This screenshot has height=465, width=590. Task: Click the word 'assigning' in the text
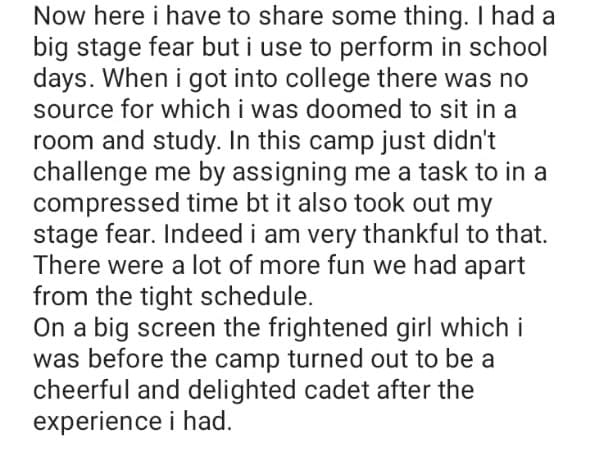tap(289, 173)
